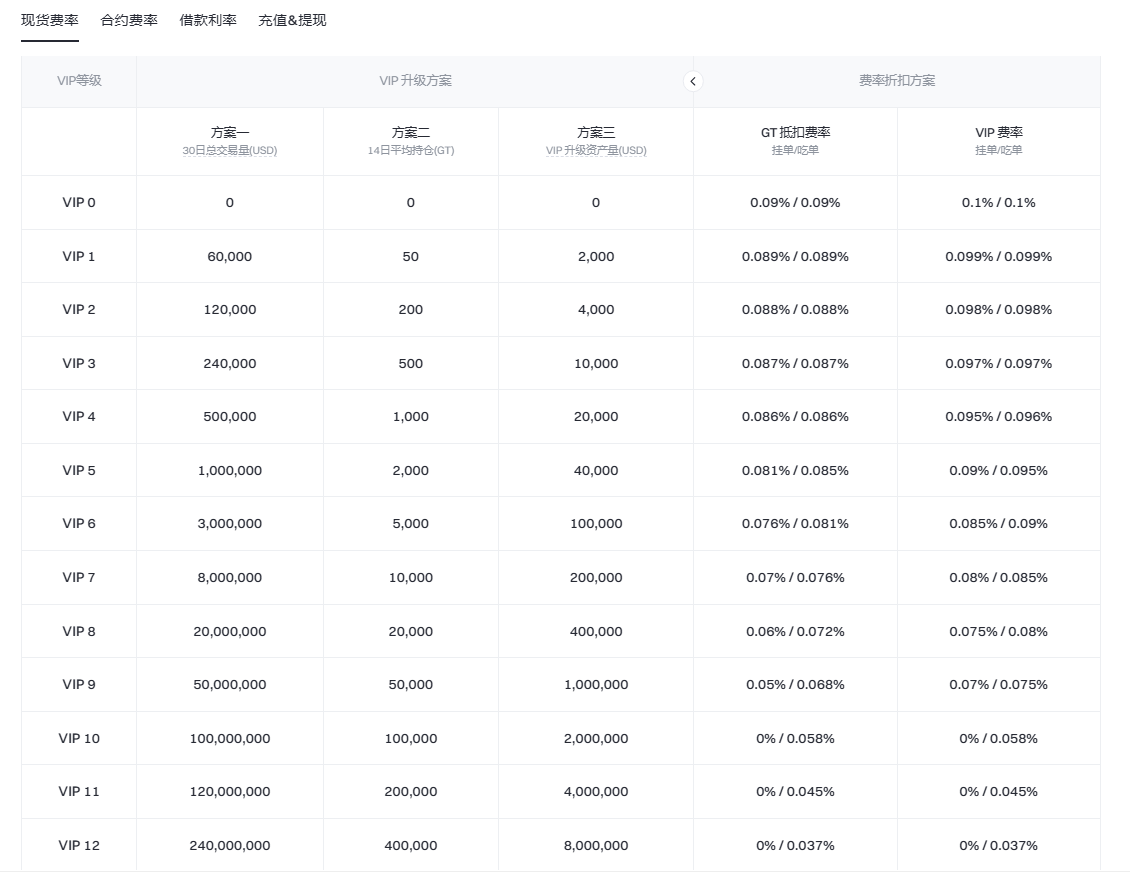Click the 0.09% / 0.09% GT rate cell
1130x872 pixels.
click(796, 203)
